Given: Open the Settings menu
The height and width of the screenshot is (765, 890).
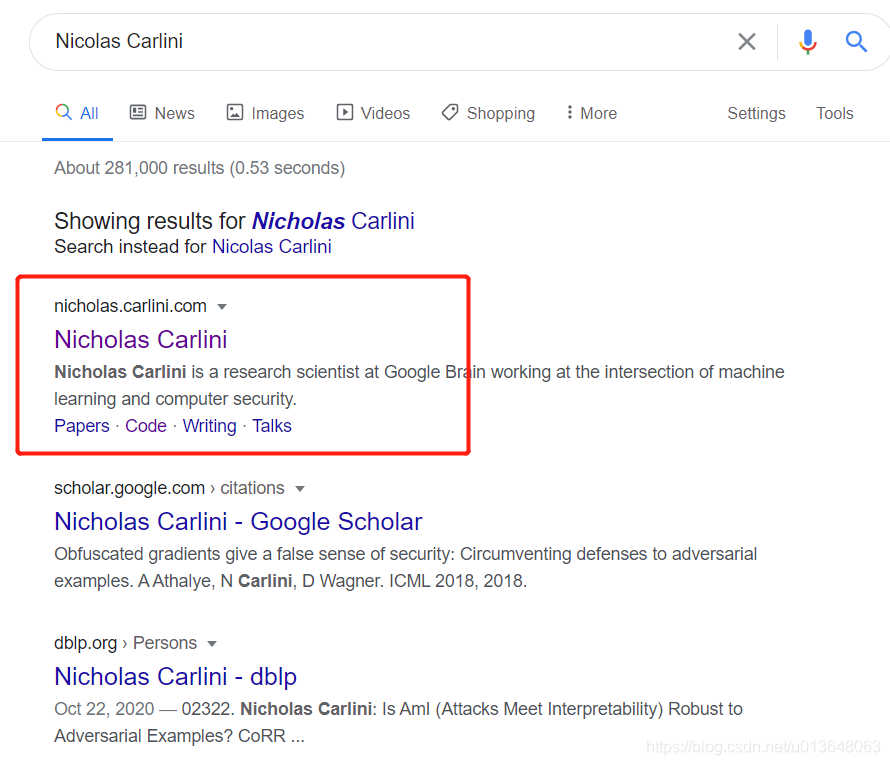Looking at the screenshot, I should point(756,113).
